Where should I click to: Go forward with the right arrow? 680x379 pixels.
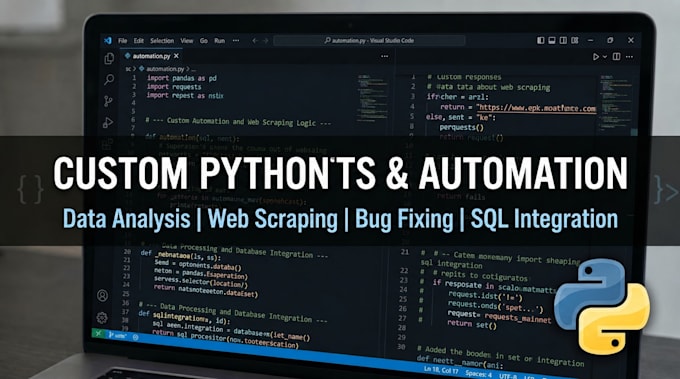tap(265, 40)
